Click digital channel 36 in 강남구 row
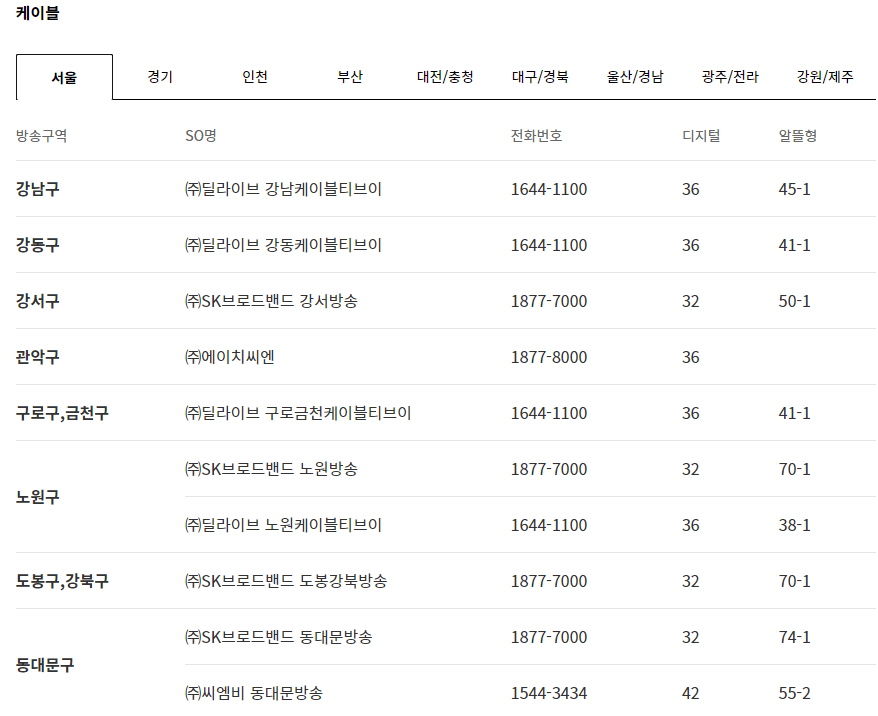878x716 pixels. [690, 189]
